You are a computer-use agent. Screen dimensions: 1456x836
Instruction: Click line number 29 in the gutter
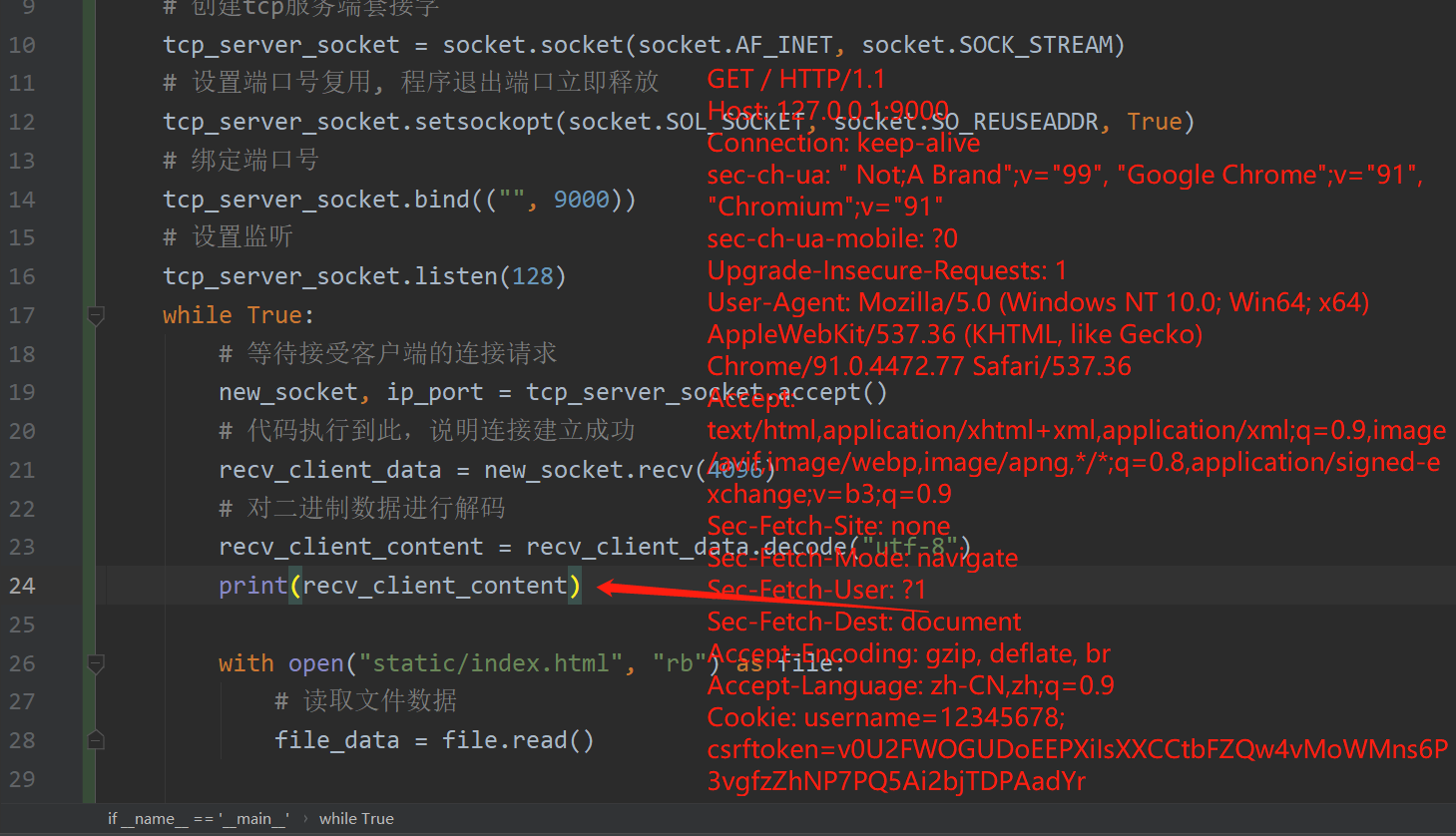pyautogui.click(x=22, y=779)
